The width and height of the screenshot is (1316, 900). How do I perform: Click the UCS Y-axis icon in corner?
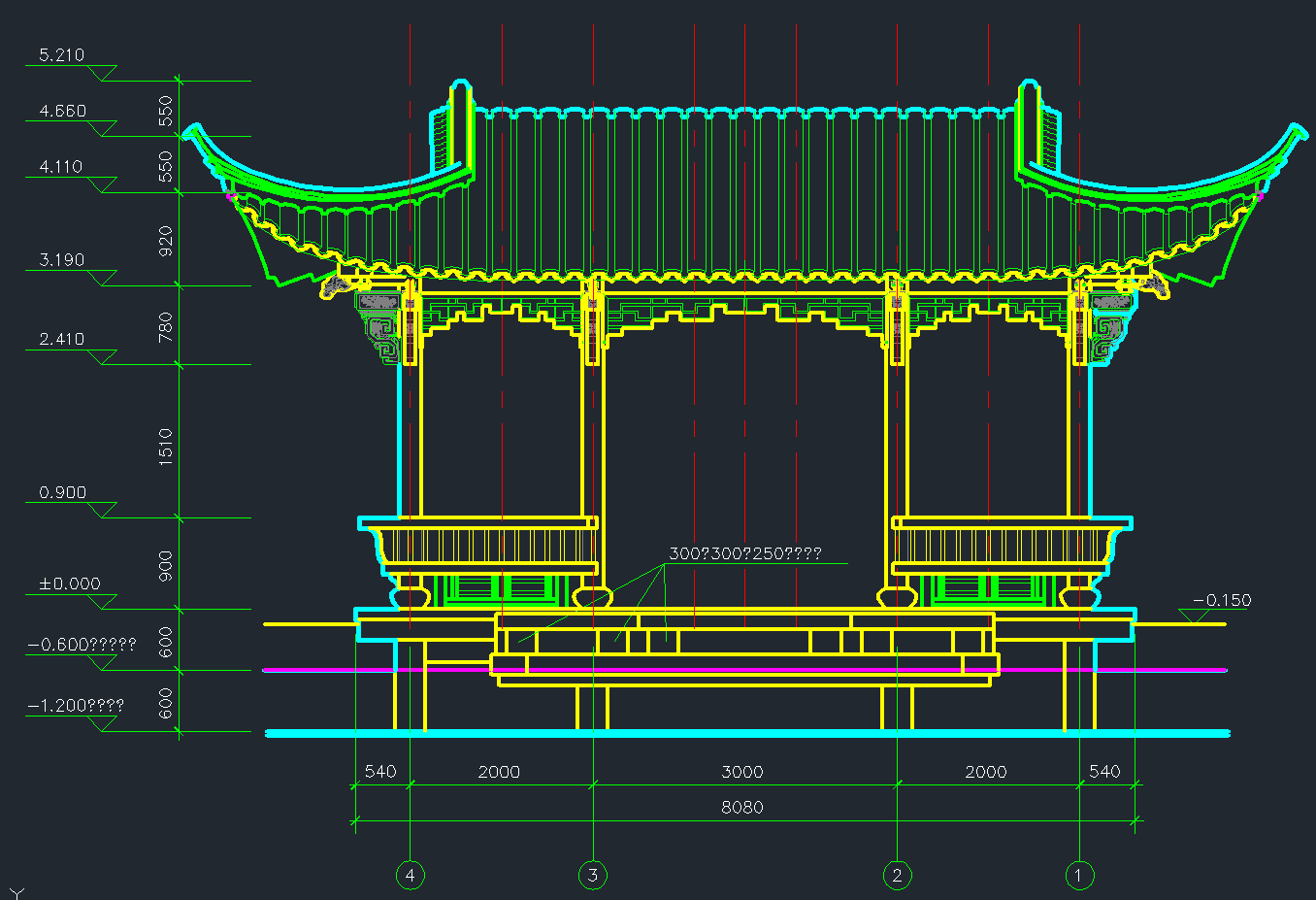tap(16, 892)
